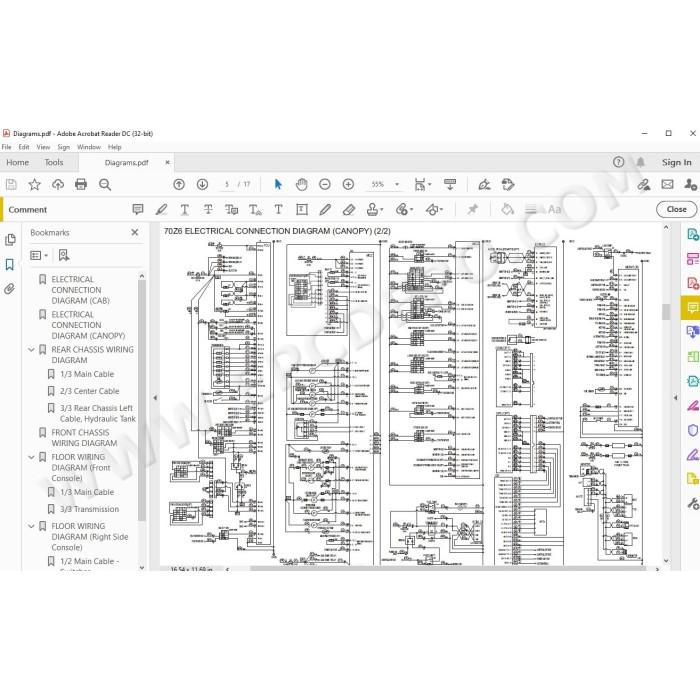The image size is (700, 700).
Task: Save the file with the floppy disk icon
Action: [x=11, y=184]
